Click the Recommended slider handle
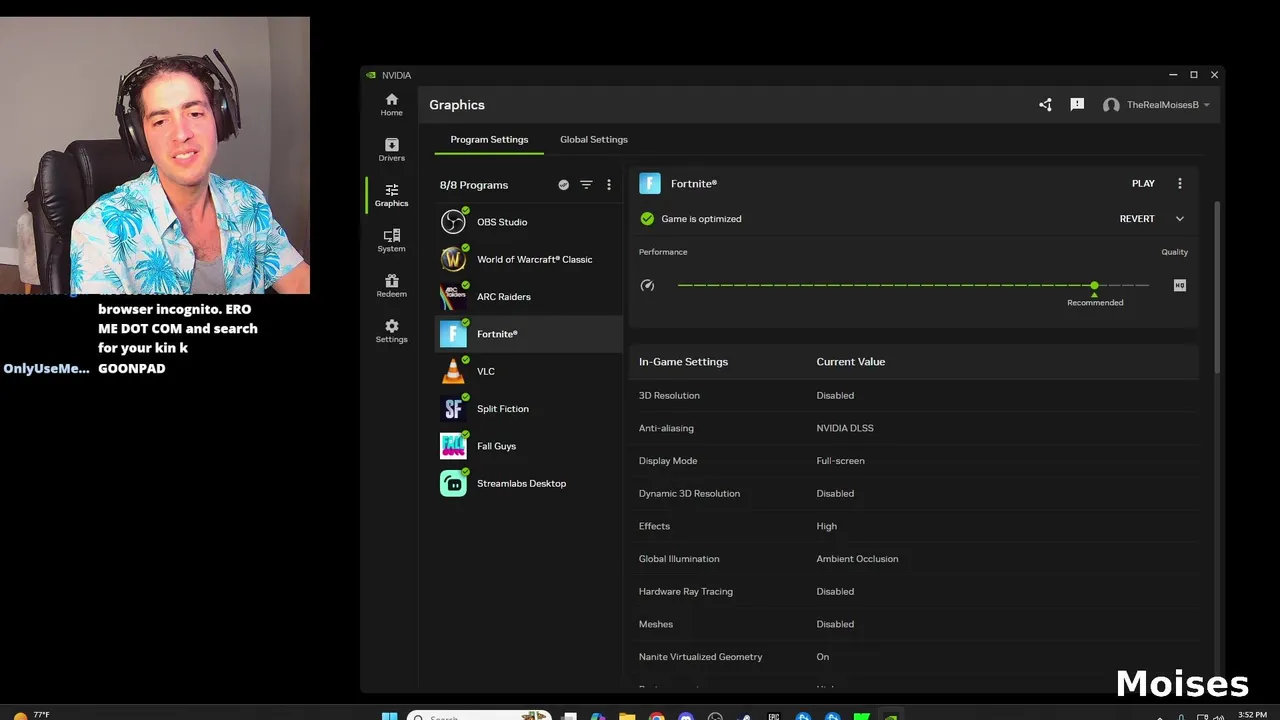Screen dimensions: 1280x720 tap(1095, 286)
